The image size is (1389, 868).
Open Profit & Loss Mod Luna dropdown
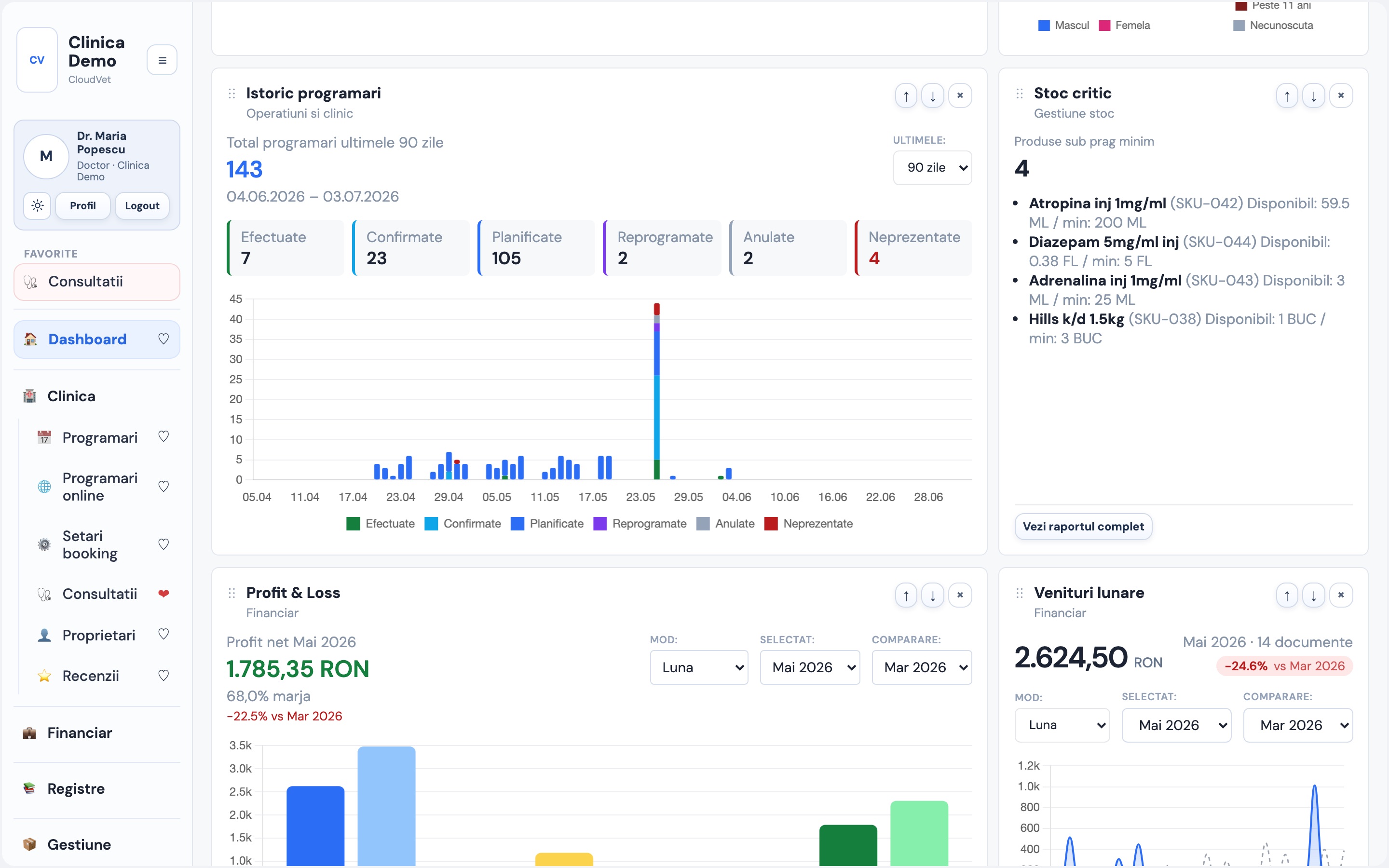tap(699, 667)
